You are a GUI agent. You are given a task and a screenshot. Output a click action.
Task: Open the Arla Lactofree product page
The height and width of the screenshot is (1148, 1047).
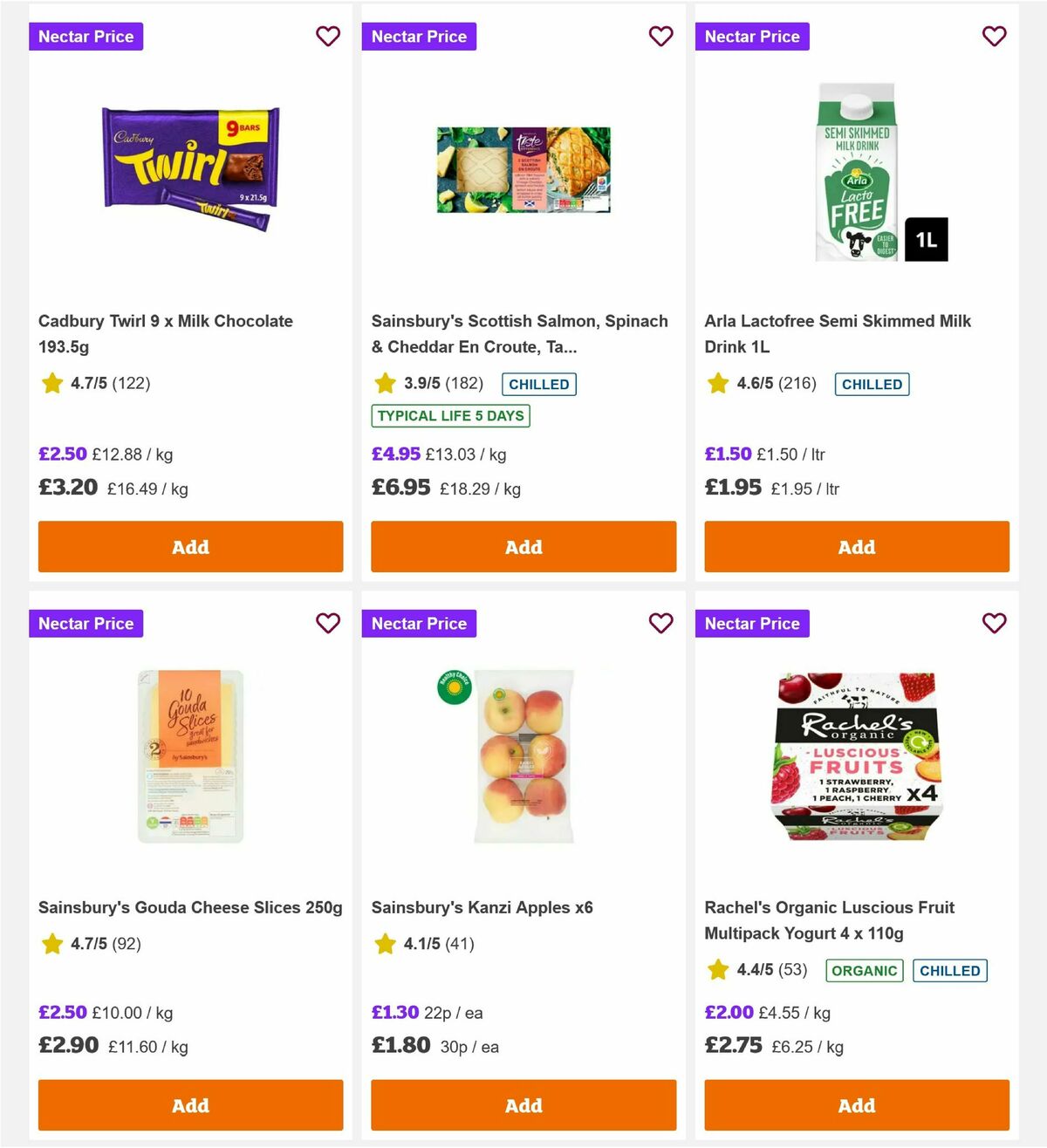(838, 333)
